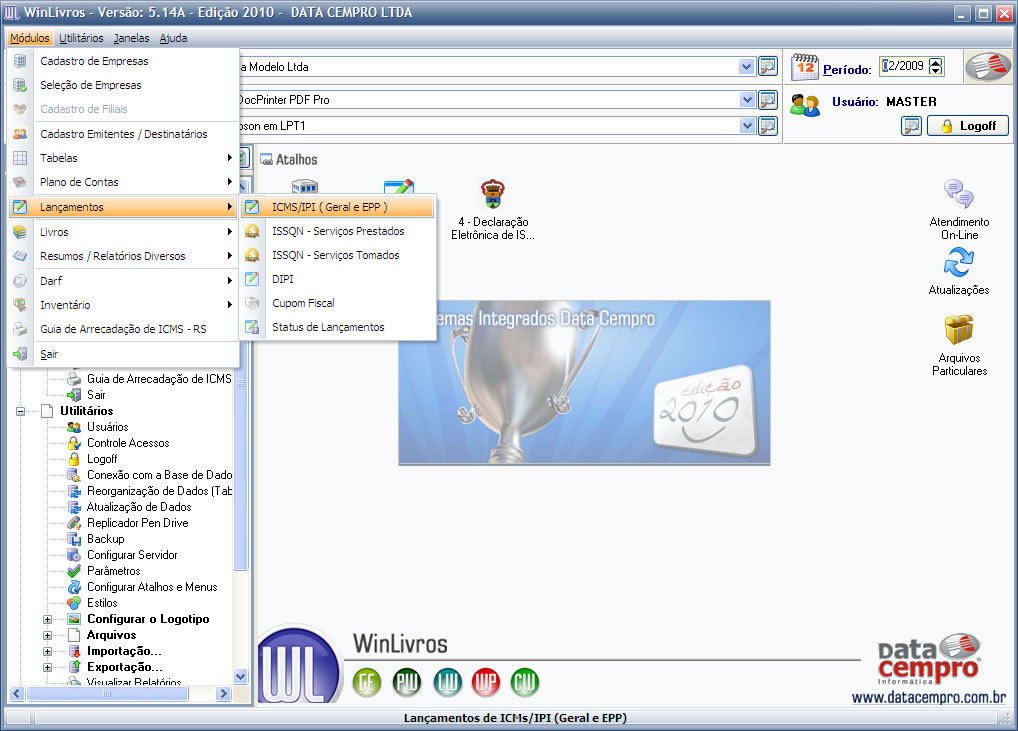Open the DocPrinter PDF Pro dropdown arrow
This screenshot has width=1018, height=731.
(747, 100)
